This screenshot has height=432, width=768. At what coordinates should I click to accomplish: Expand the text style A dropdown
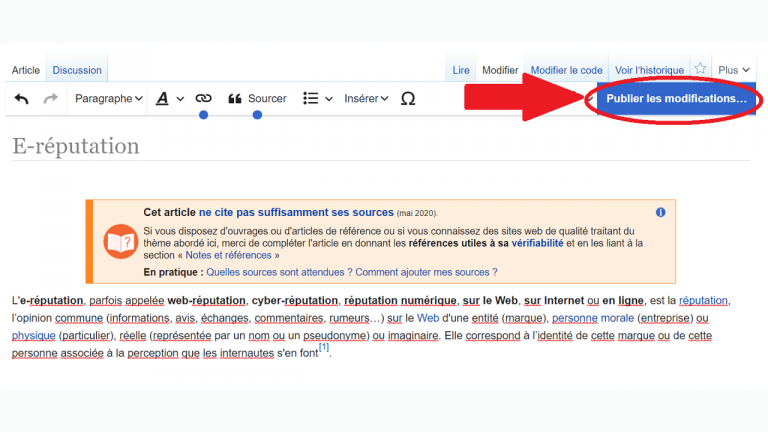(169, 99)
